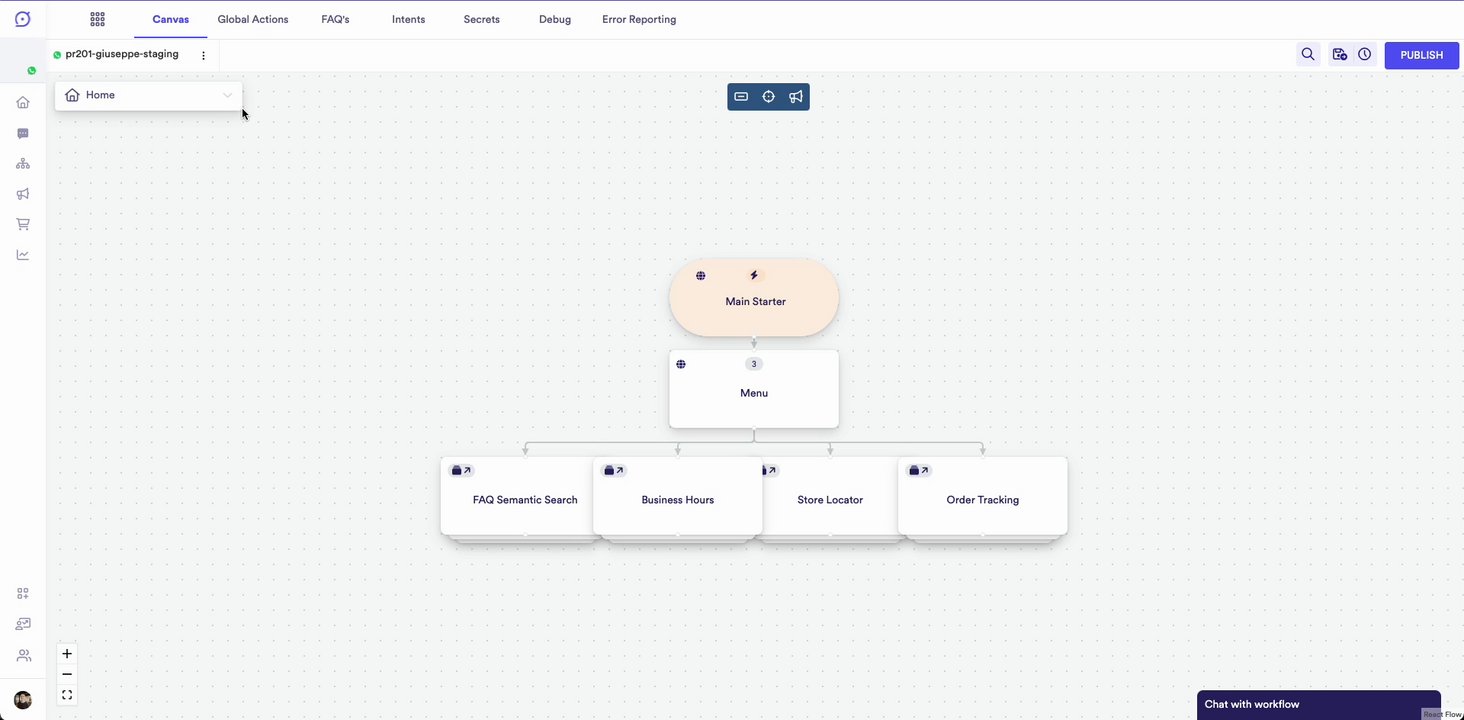The width and height of the screenshot is (1464, 720).
Task: Click the WhatsApp channel icon in sidebar
Action: [32, 71]
